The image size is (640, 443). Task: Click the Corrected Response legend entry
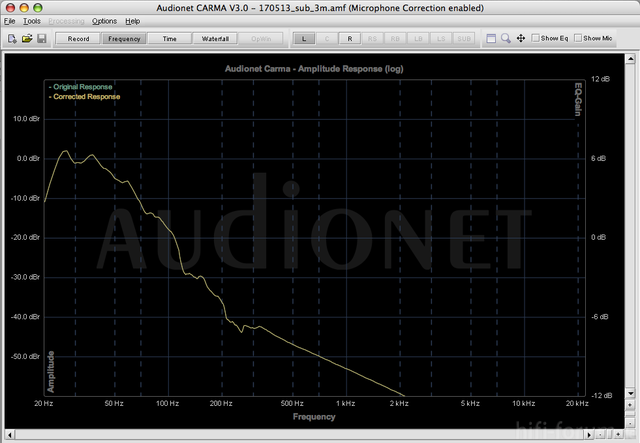click(x=85, y=97)
